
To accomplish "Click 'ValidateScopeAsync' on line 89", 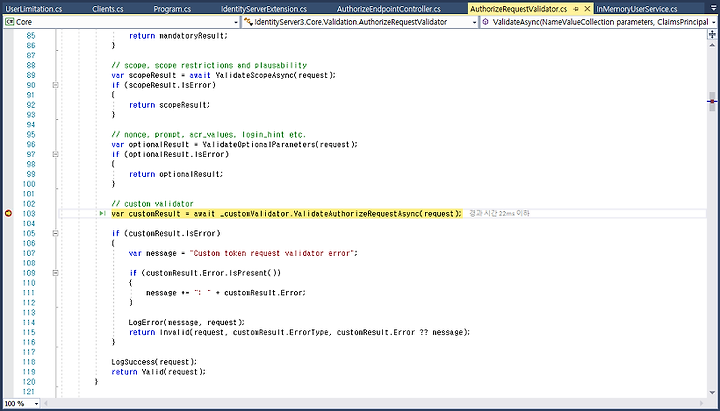I will [255, 75].
